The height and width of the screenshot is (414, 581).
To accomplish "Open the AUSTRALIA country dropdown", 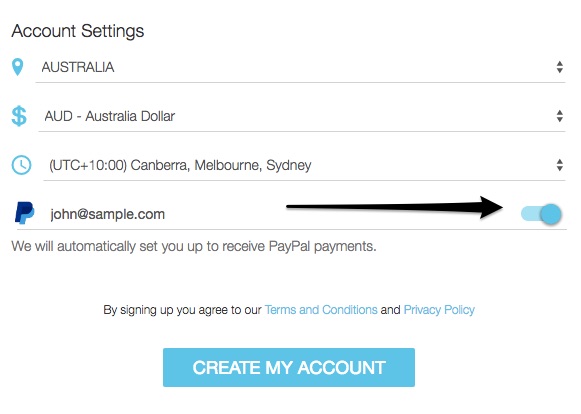I will tap(300, 67).
